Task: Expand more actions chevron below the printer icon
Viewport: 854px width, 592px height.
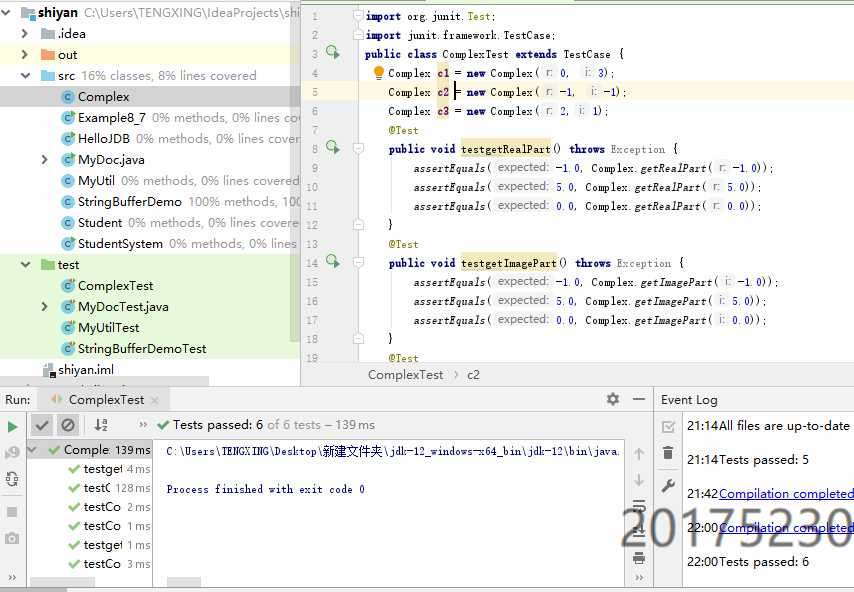Action: [639, 577]
